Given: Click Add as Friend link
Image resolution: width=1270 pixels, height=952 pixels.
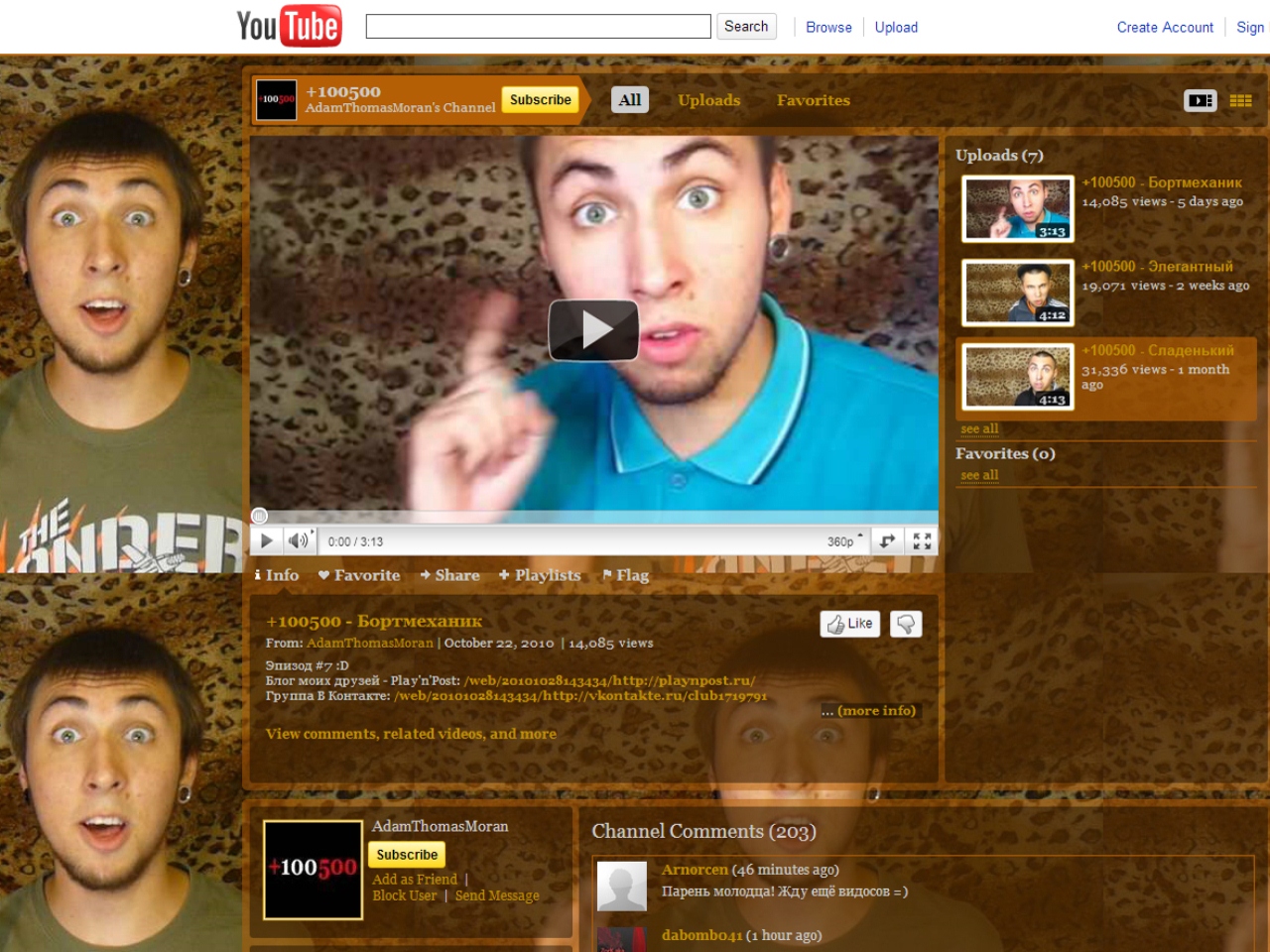Looking at the screenshot, I should [x=415, y=880].
